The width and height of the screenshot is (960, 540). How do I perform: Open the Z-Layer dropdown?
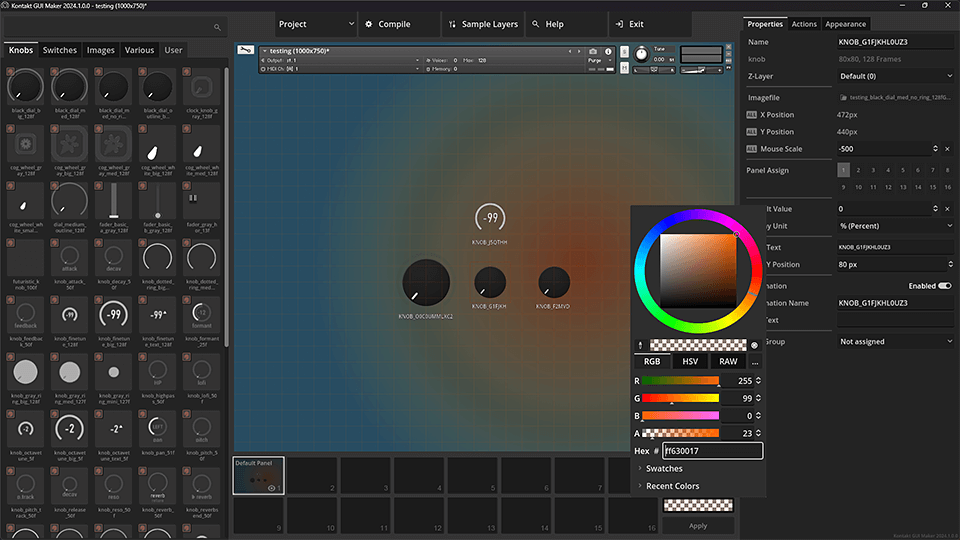tap(895, 76)
